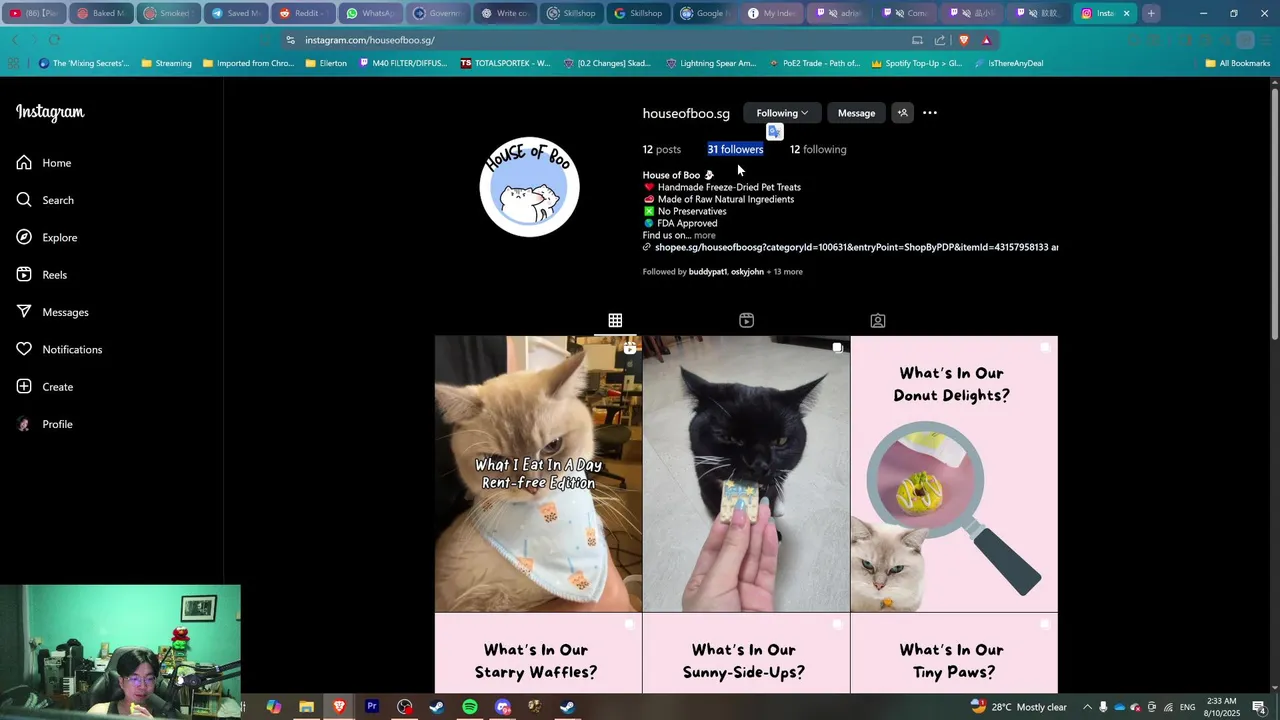Open the Search panel in sidebar

pos(45,200)
